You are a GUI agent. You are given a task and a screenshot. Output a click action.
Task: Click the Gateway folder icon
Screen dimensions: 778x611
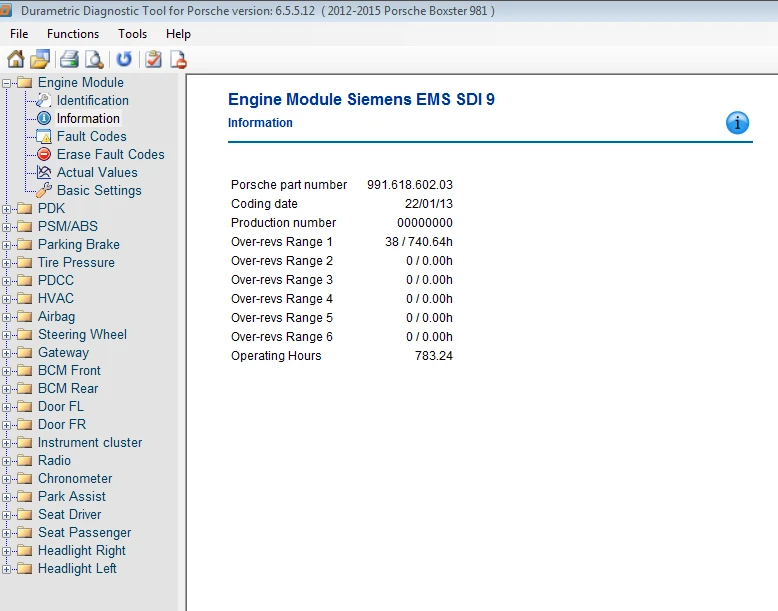pyautogui.click(x=24, y=352)
